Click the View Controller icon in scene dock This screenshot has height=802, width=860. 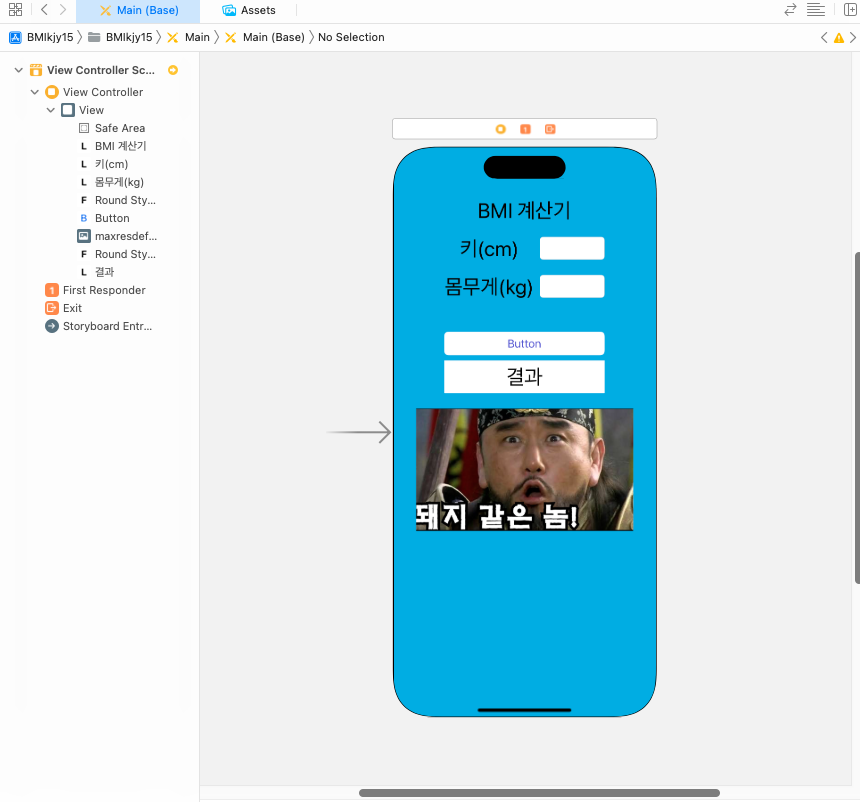(500, 129)
